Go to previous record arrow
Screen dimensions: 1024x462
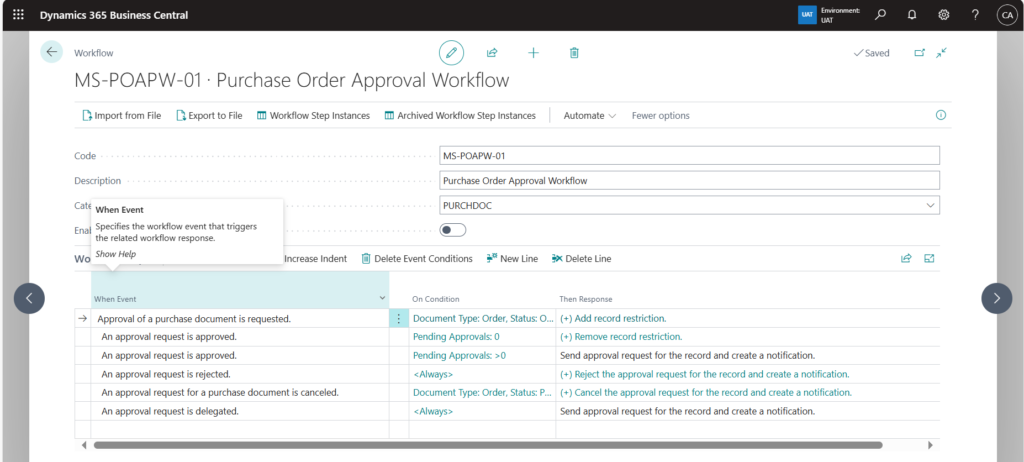click(29, 298)
